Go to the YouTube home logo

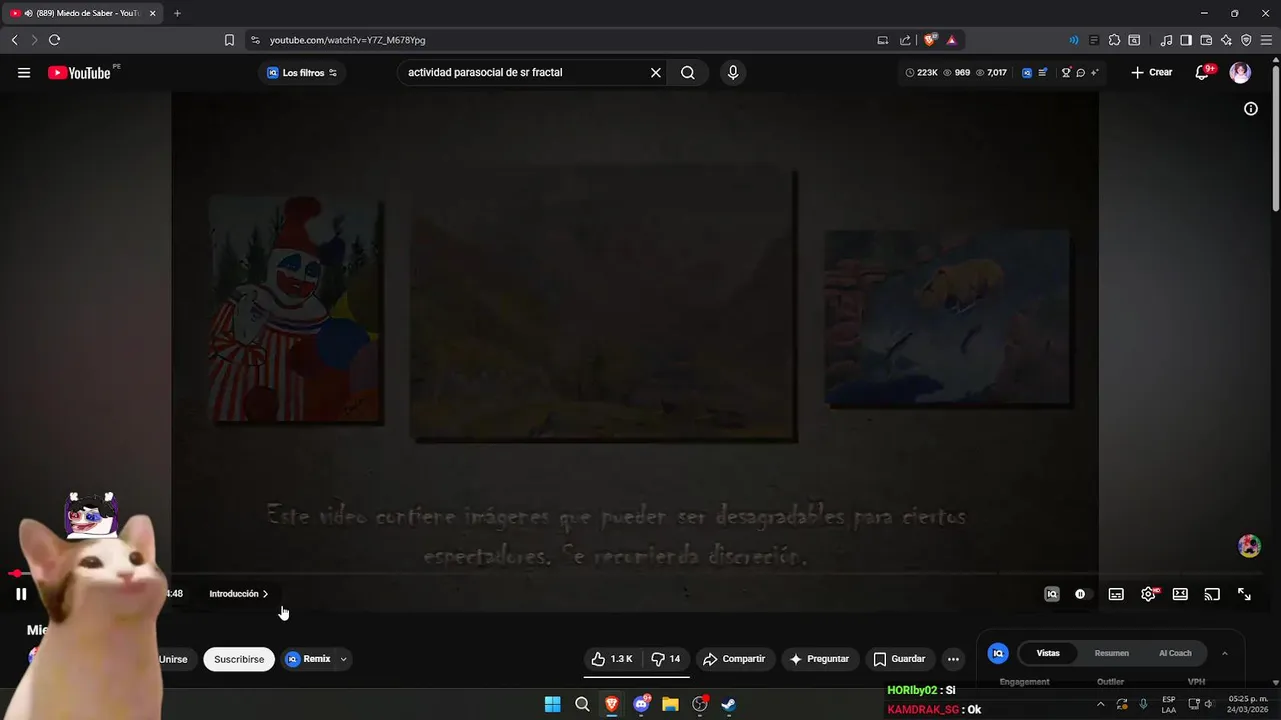click(80, 73)
